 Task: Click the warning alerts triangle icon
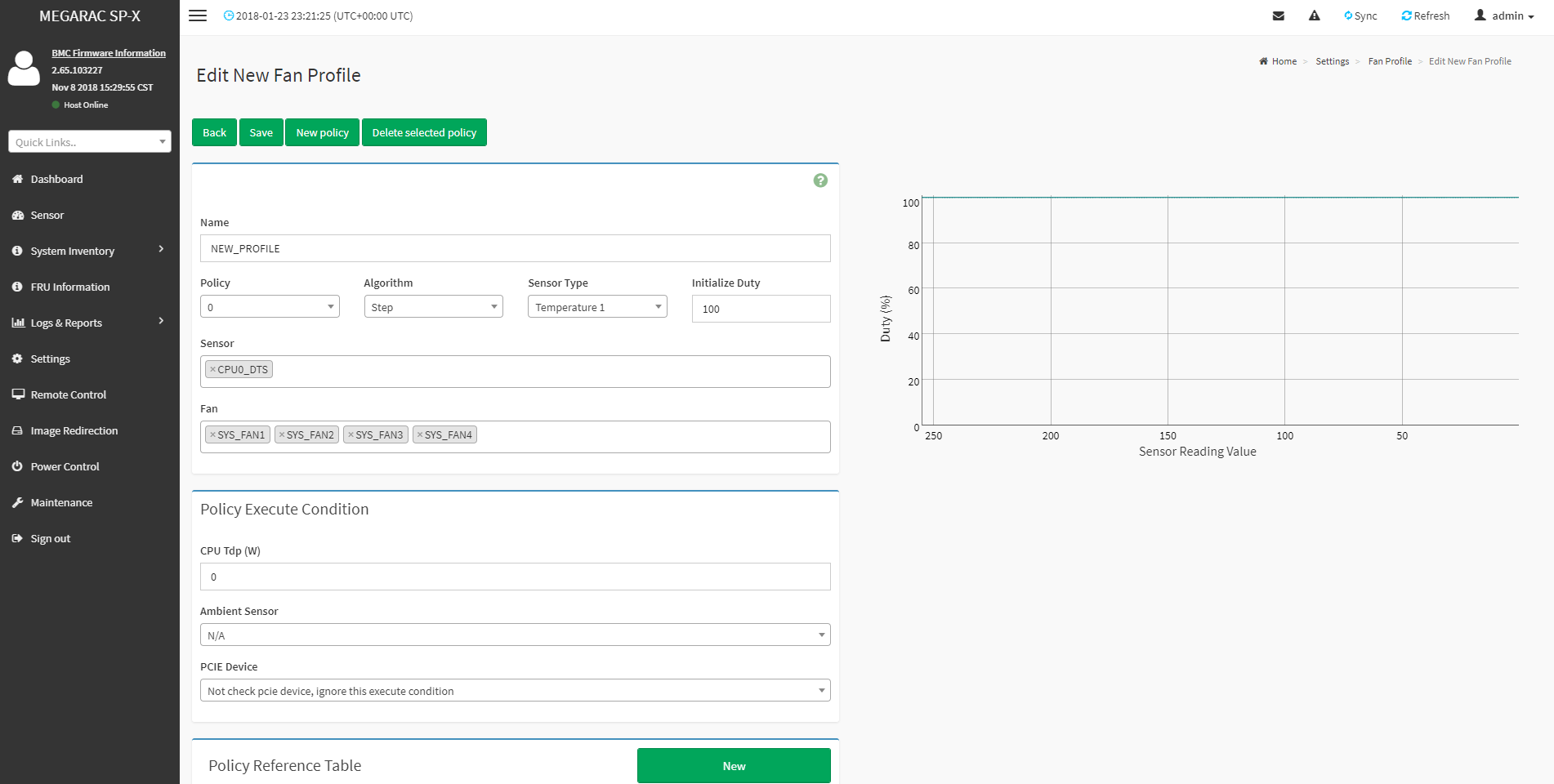(x=1314, y=16)
